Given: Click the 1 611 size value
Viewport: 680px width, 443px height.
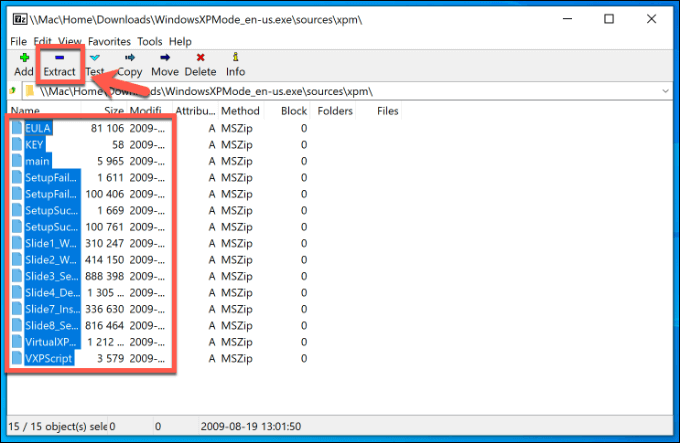Looking at the screenshot, I should 111,177.
